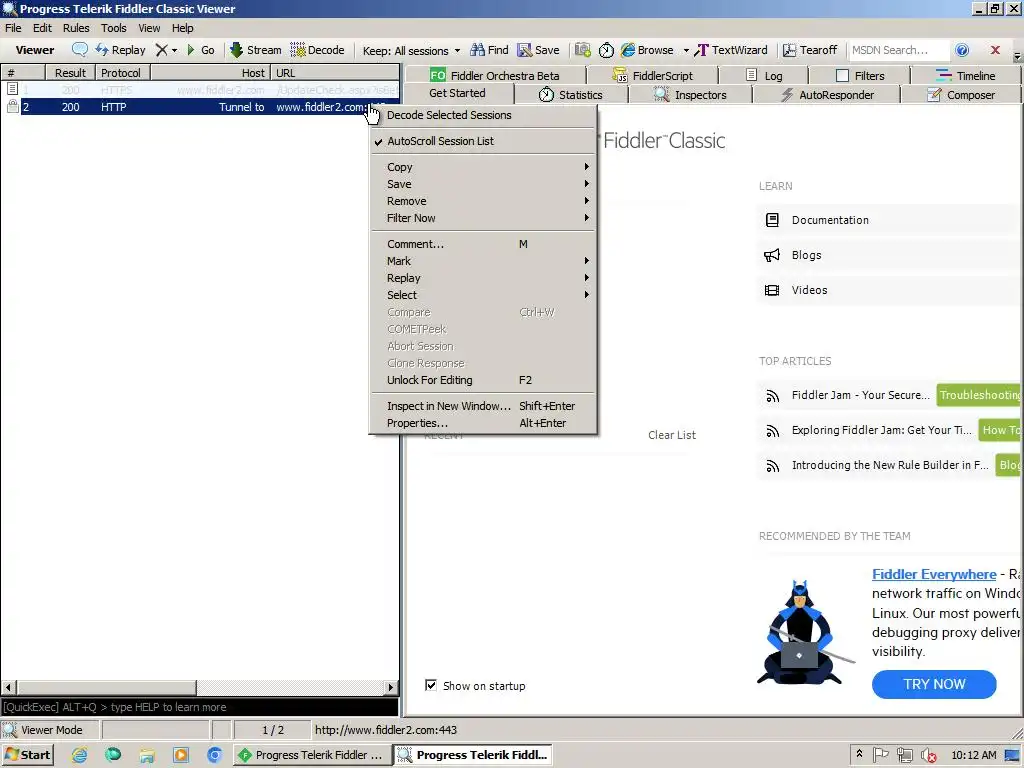Click the Windows Start button
The width and height of the screenshot is (1024, 768).
[28, 755]
